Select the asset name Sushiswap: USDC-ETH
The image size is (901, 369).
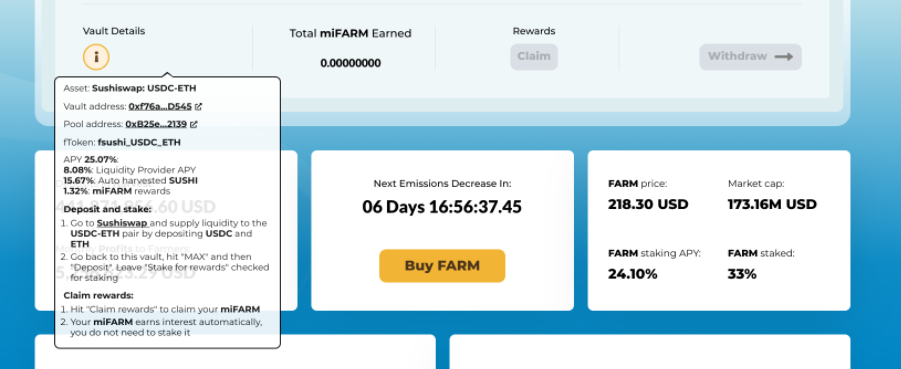pyautogui.click(x=144, y=89)
